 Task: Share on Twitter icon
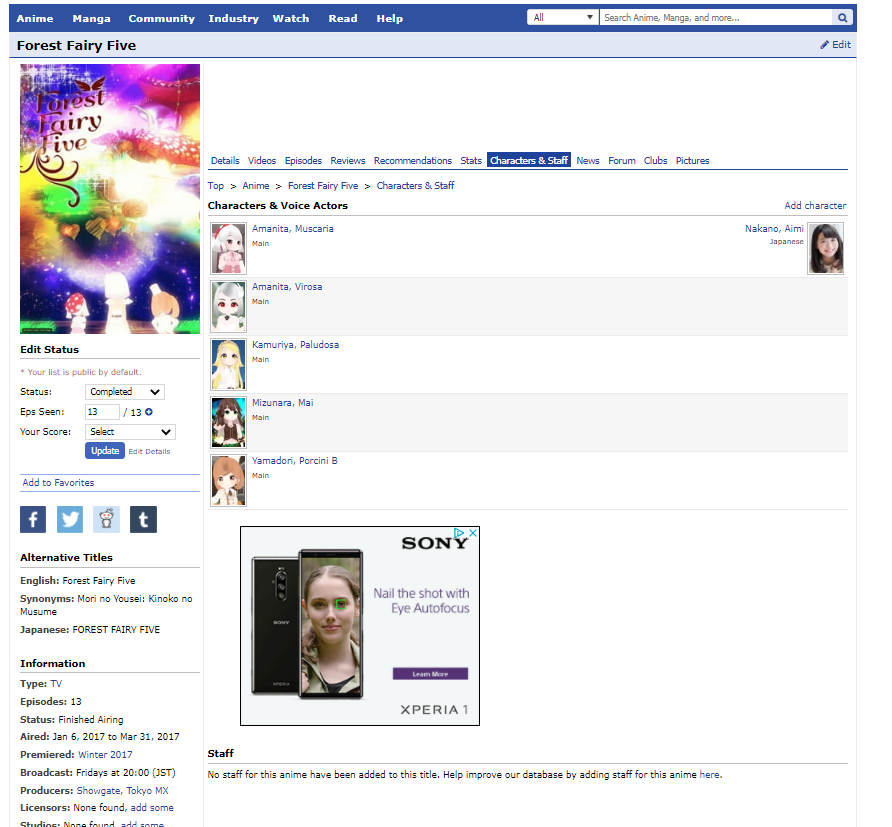point(70,519)
